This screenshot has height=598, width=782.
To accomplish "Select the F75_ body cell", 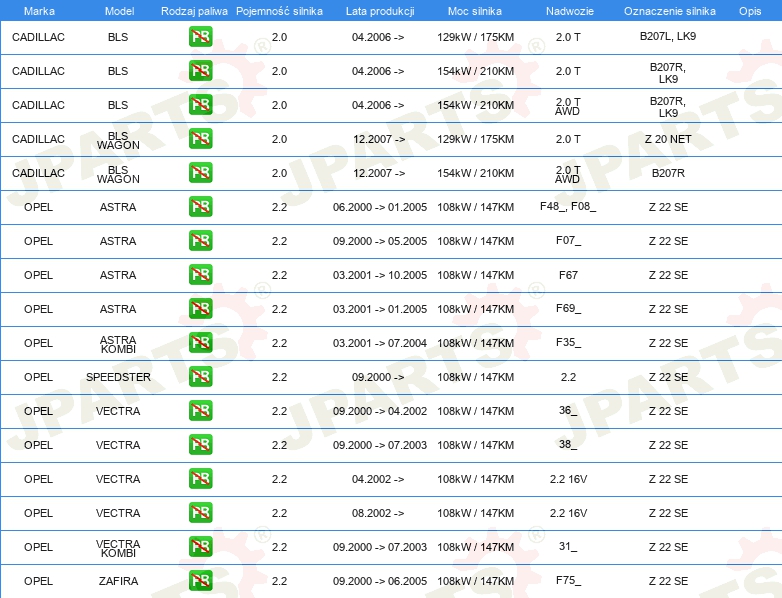I will [568, 580].
